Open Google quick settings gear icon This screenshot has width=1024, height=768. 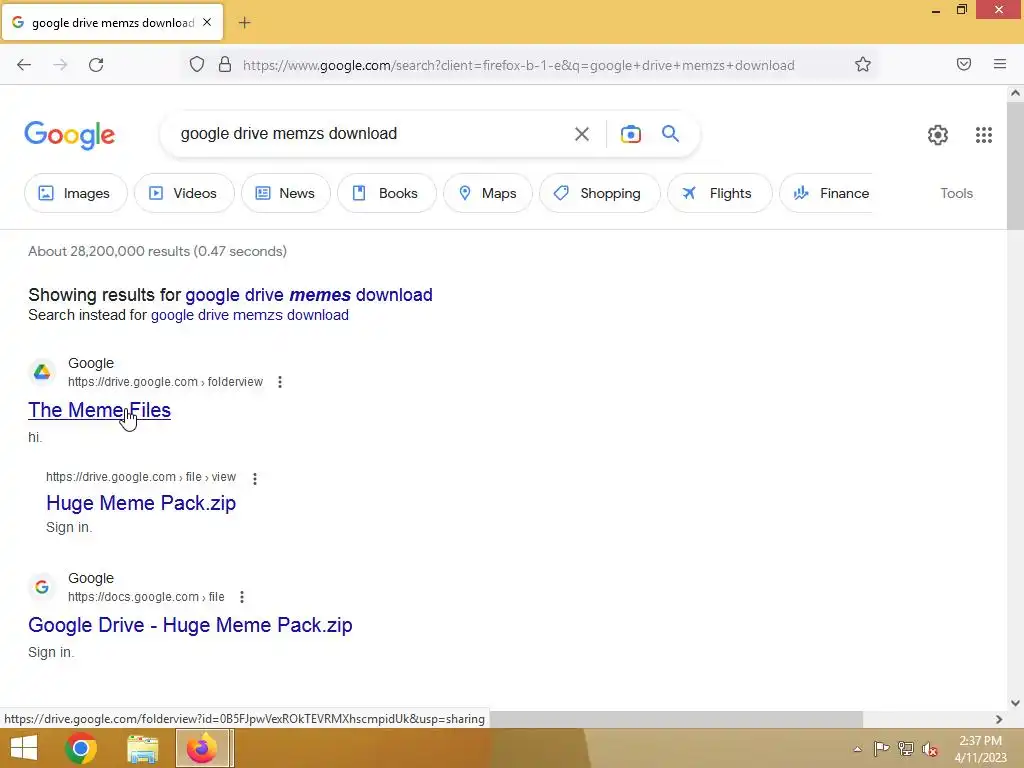(938, 135)
